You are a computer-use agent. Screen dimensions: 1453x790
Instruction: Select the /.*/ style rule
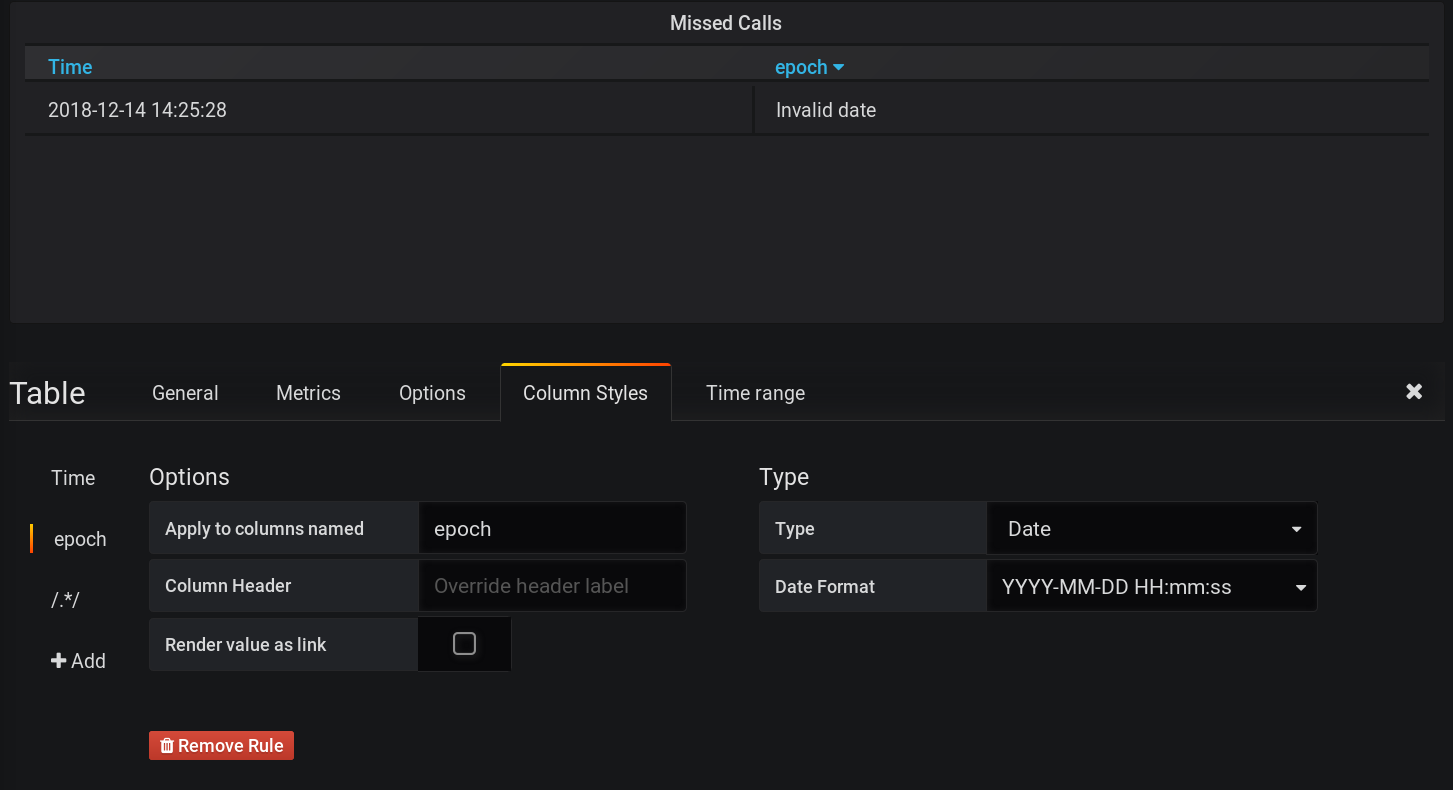pyautogui.click(x=63, y=599)
